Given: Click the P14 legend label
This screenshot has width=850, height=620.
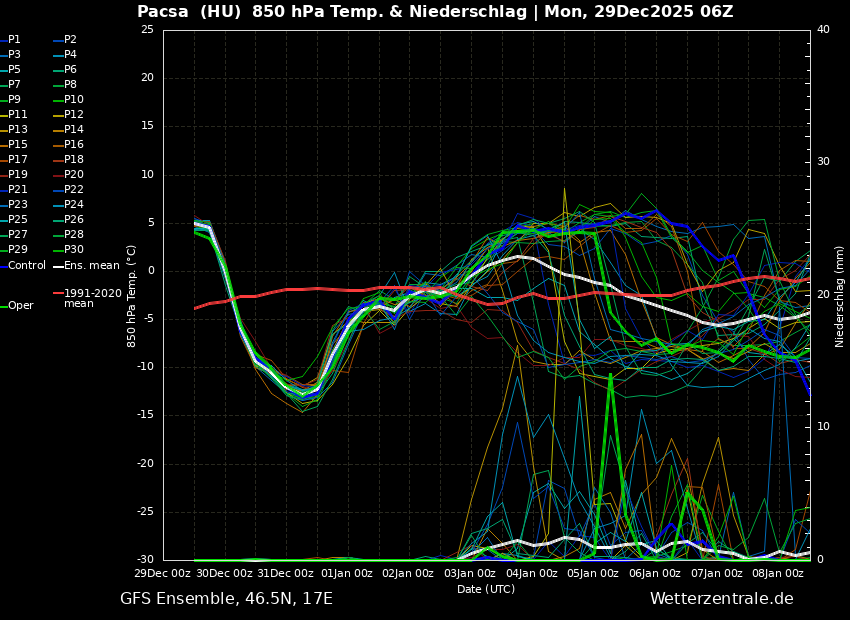Looking at the screenshot, I should (73, 130).
